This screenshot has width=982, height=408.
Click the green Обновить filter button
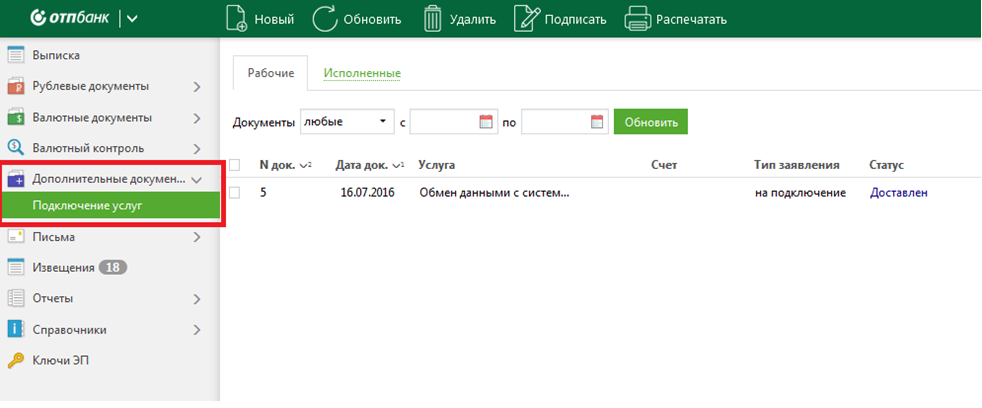(651, 122)
